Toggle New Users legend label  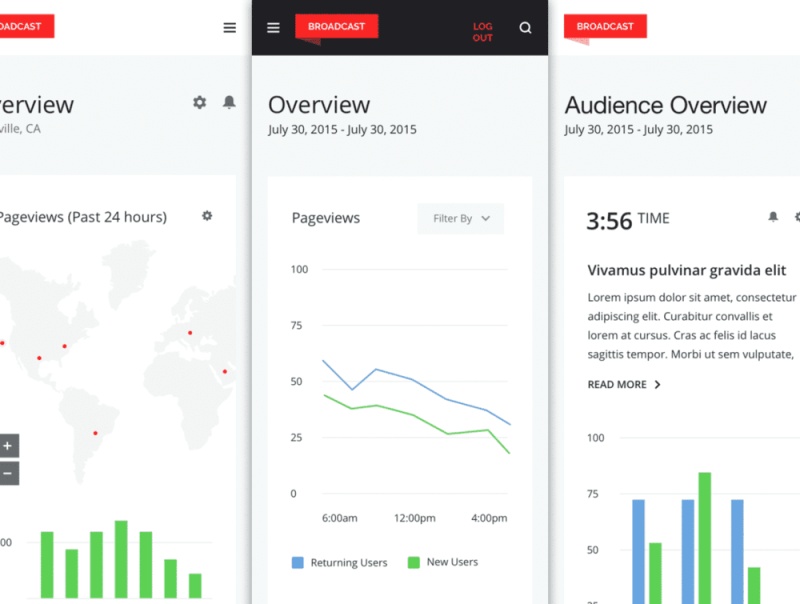pyautogui.click(x=452, y=562)
